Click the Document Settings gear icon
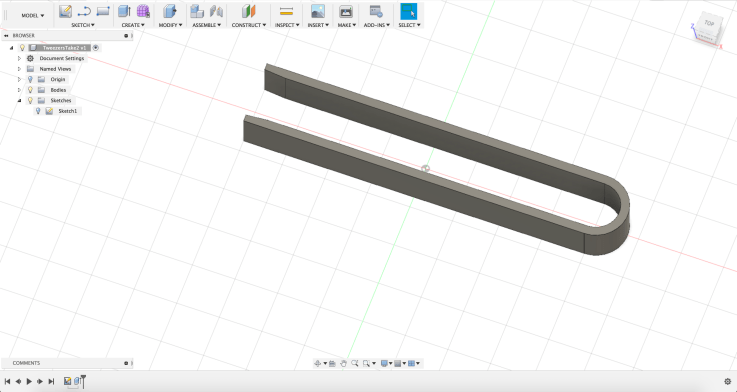This screenshot has height=392, width=737. click(x=31, y=58)
